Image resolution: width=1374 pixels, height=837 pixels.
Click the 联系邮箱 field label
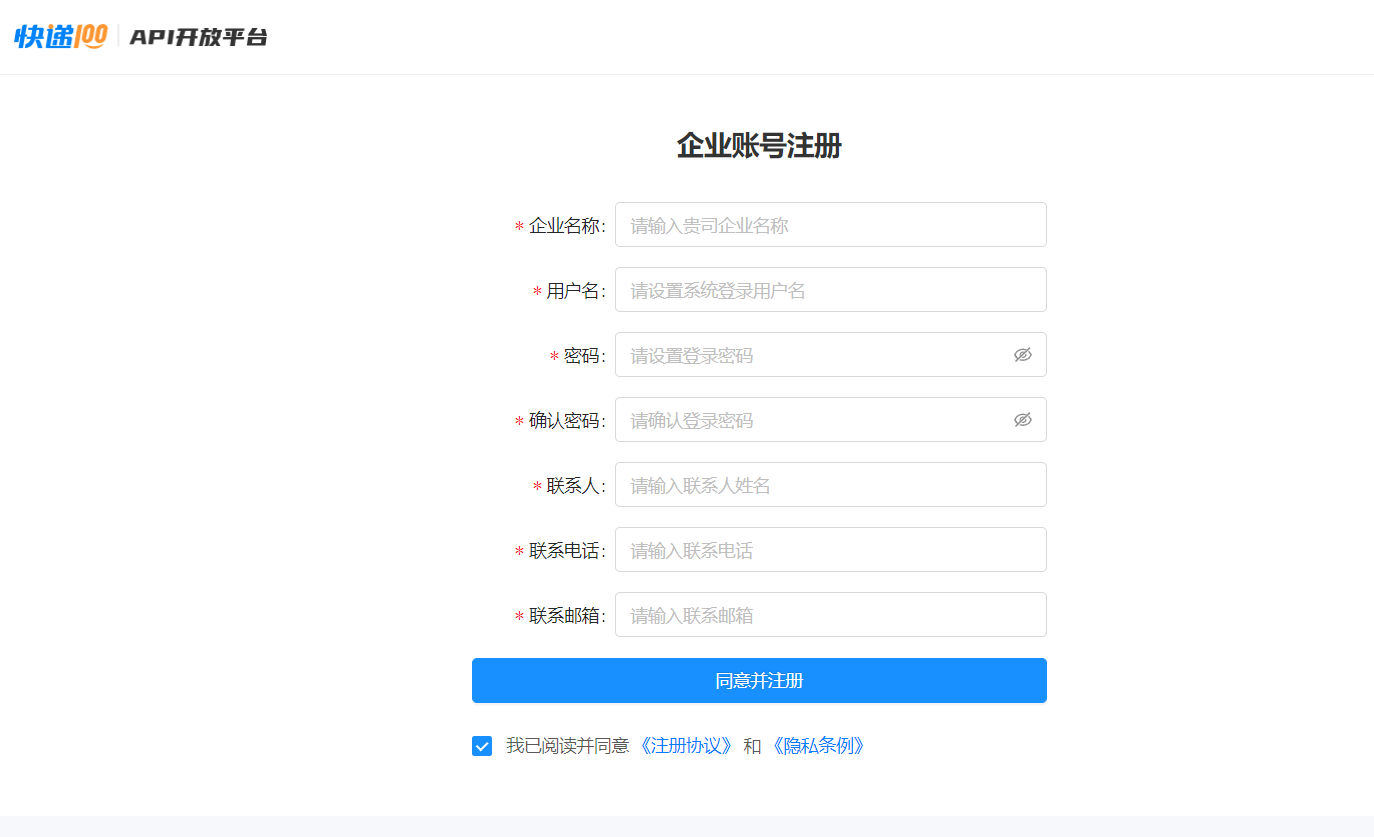(565, 616)
